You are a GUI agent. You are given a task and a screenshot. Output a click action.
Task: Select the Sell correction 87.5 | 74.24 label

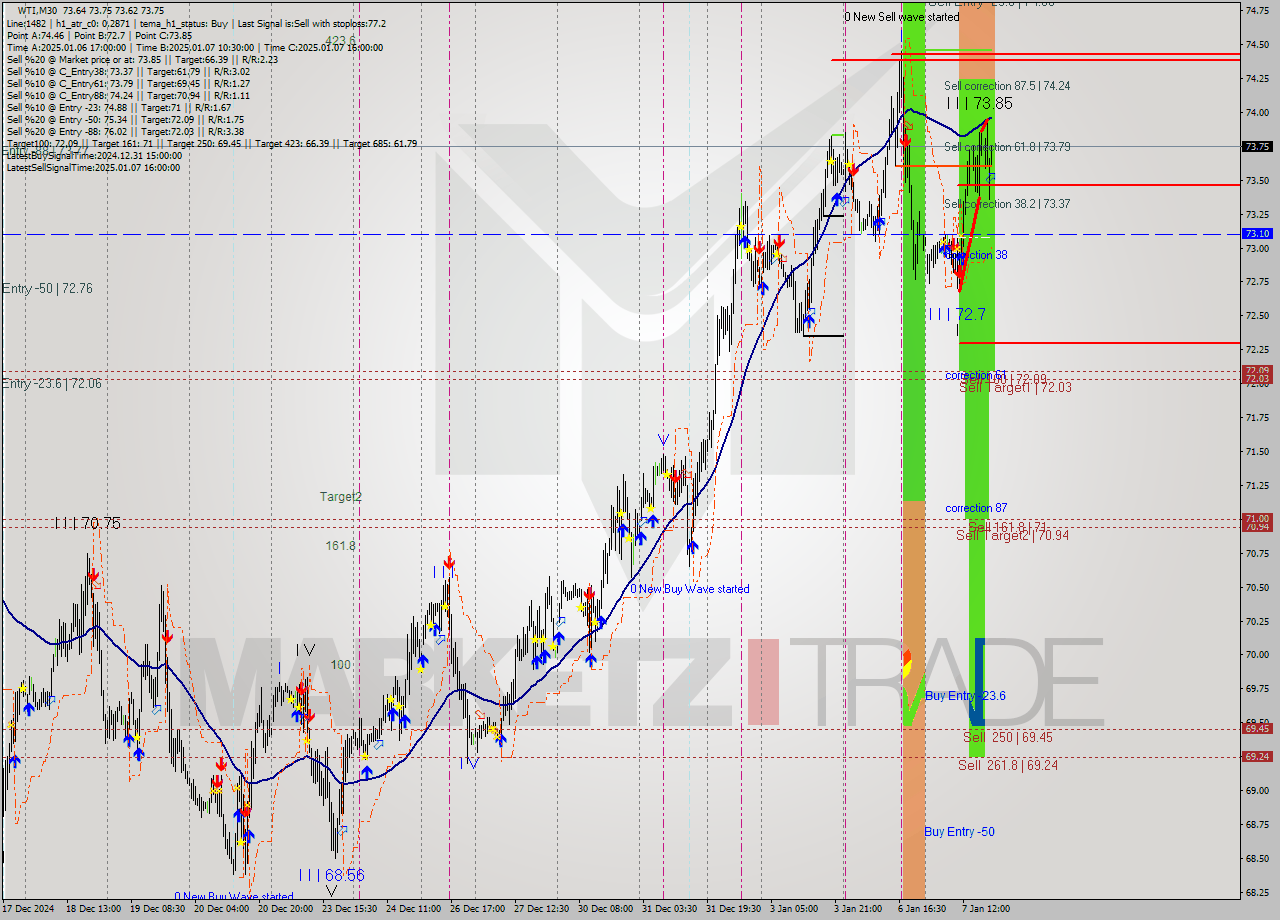click(1007, 86)
